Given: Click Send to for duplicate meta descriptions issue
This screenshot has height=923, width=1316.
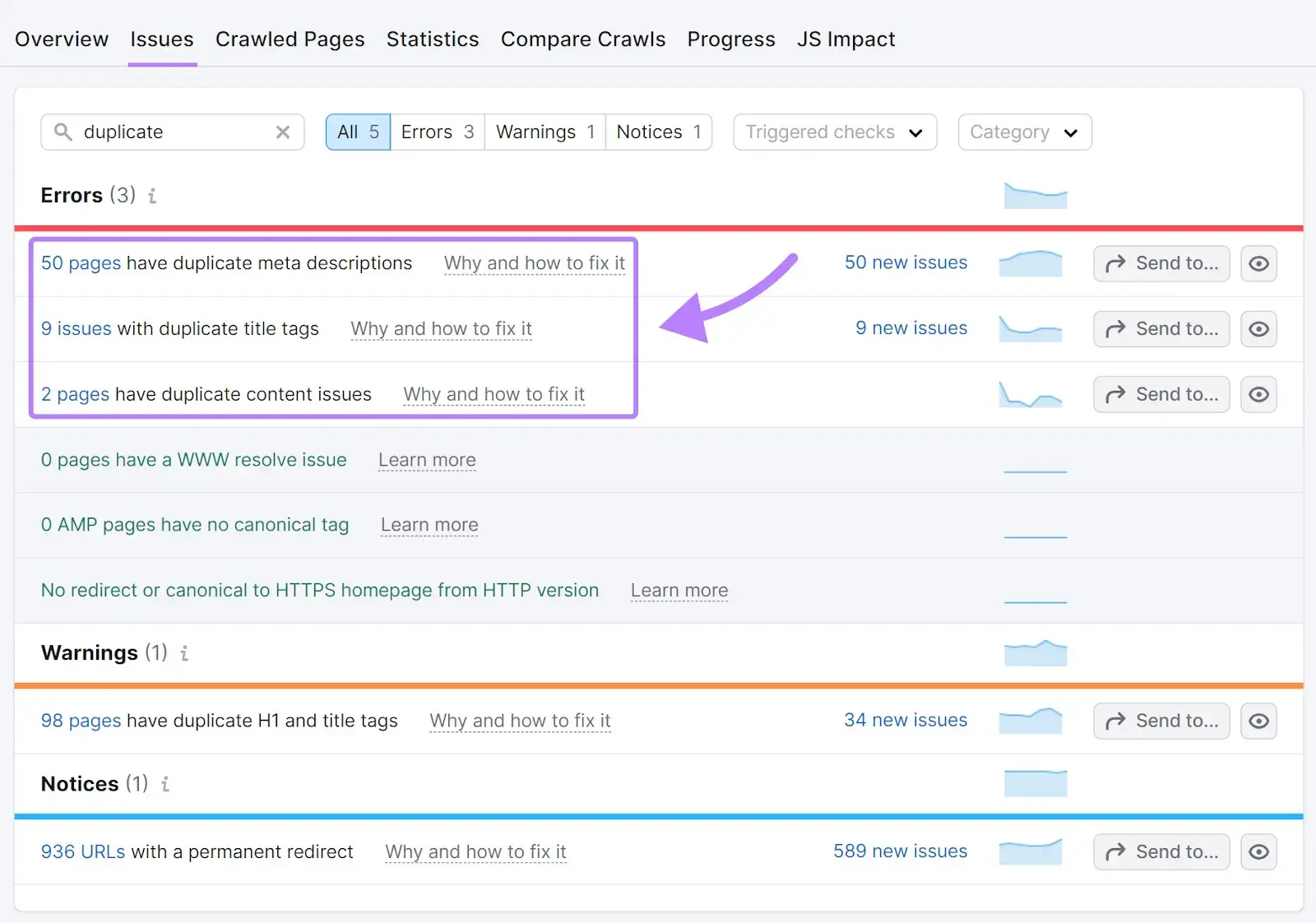Looking at the screenshot, I should pos(1161,263).
